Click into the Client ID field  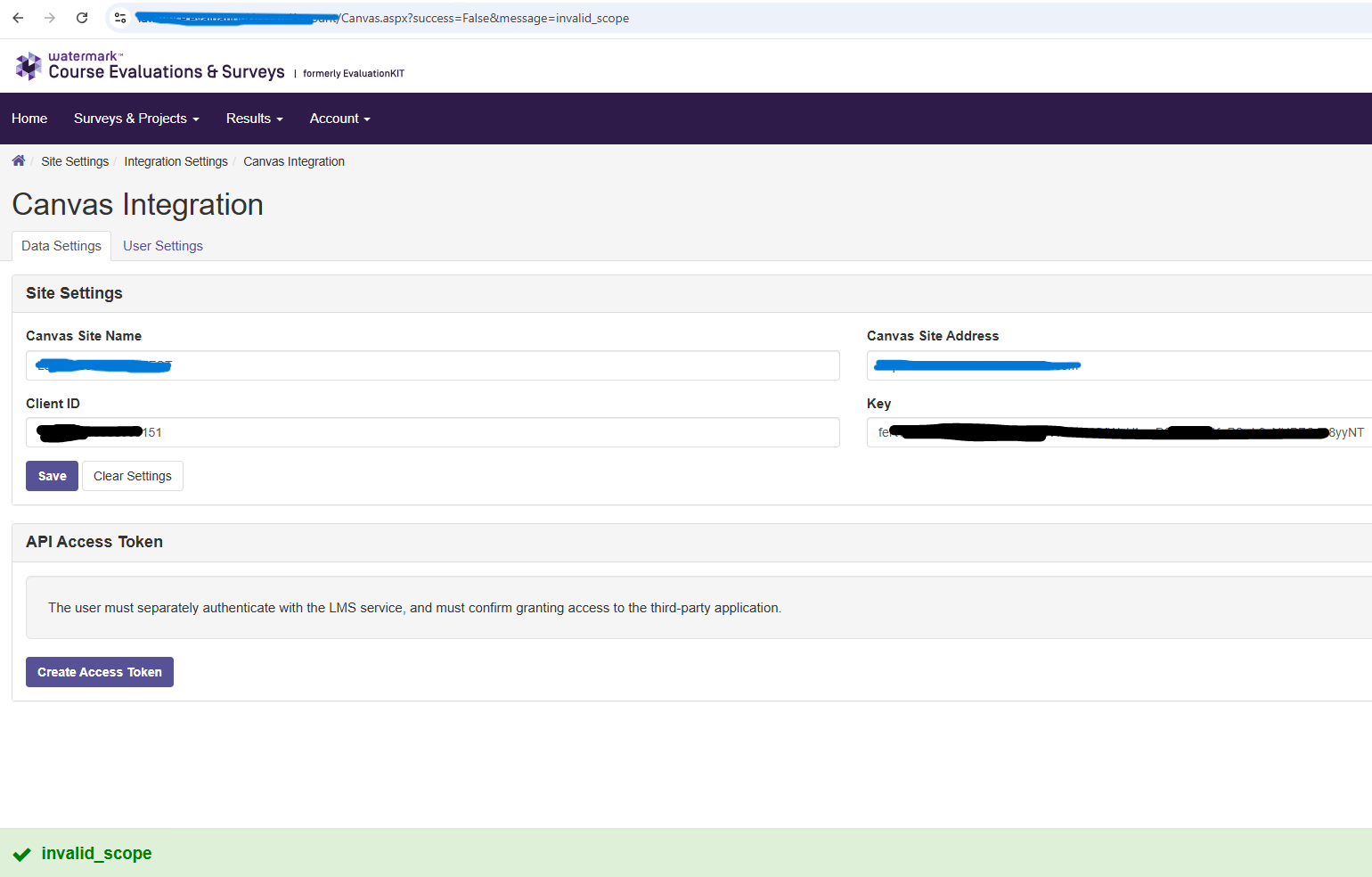click(433, 432)
